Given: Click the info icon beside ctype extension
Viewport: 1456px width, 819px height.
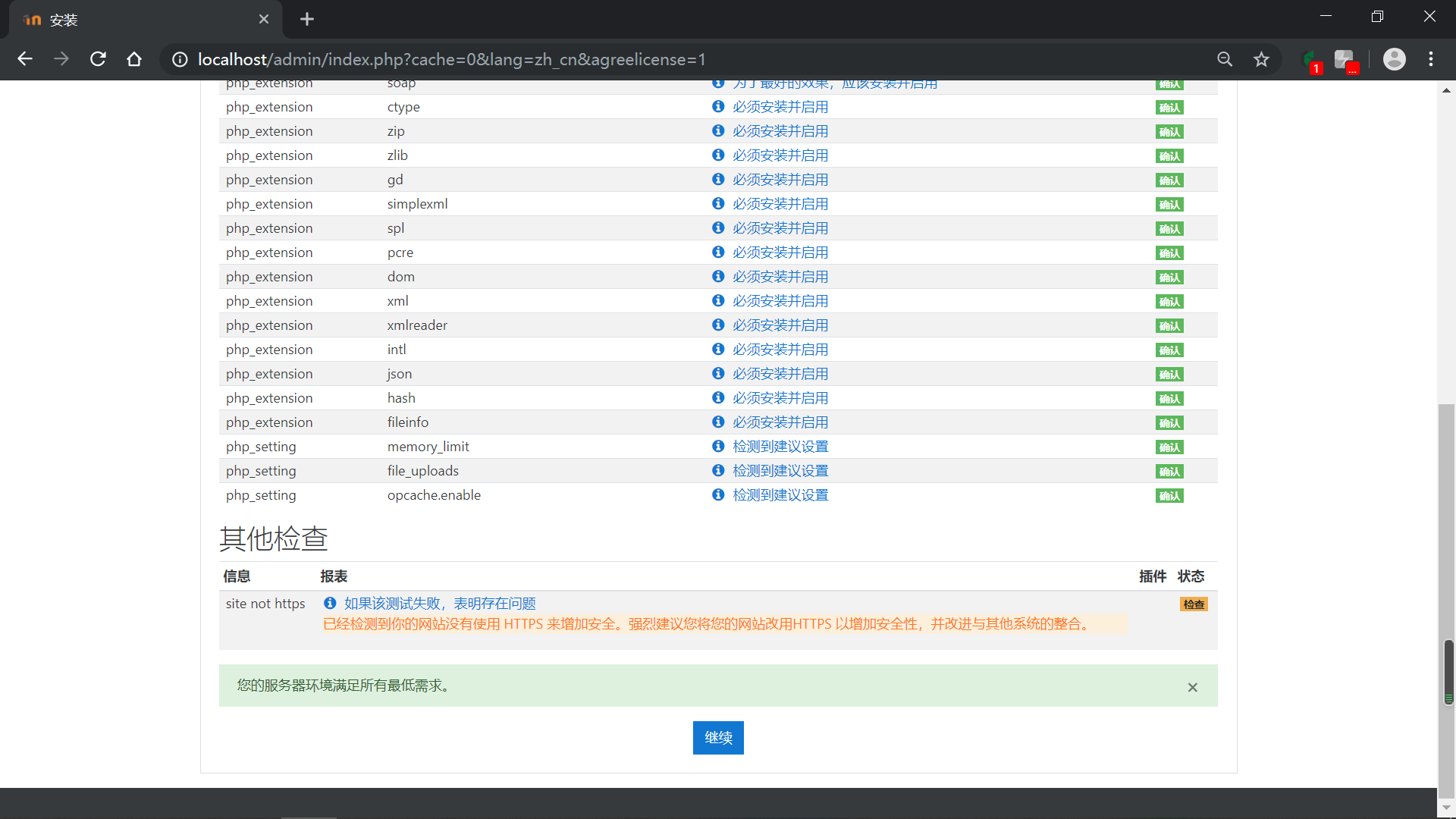Looking at the screenshot, I should [x=718, y=107].
